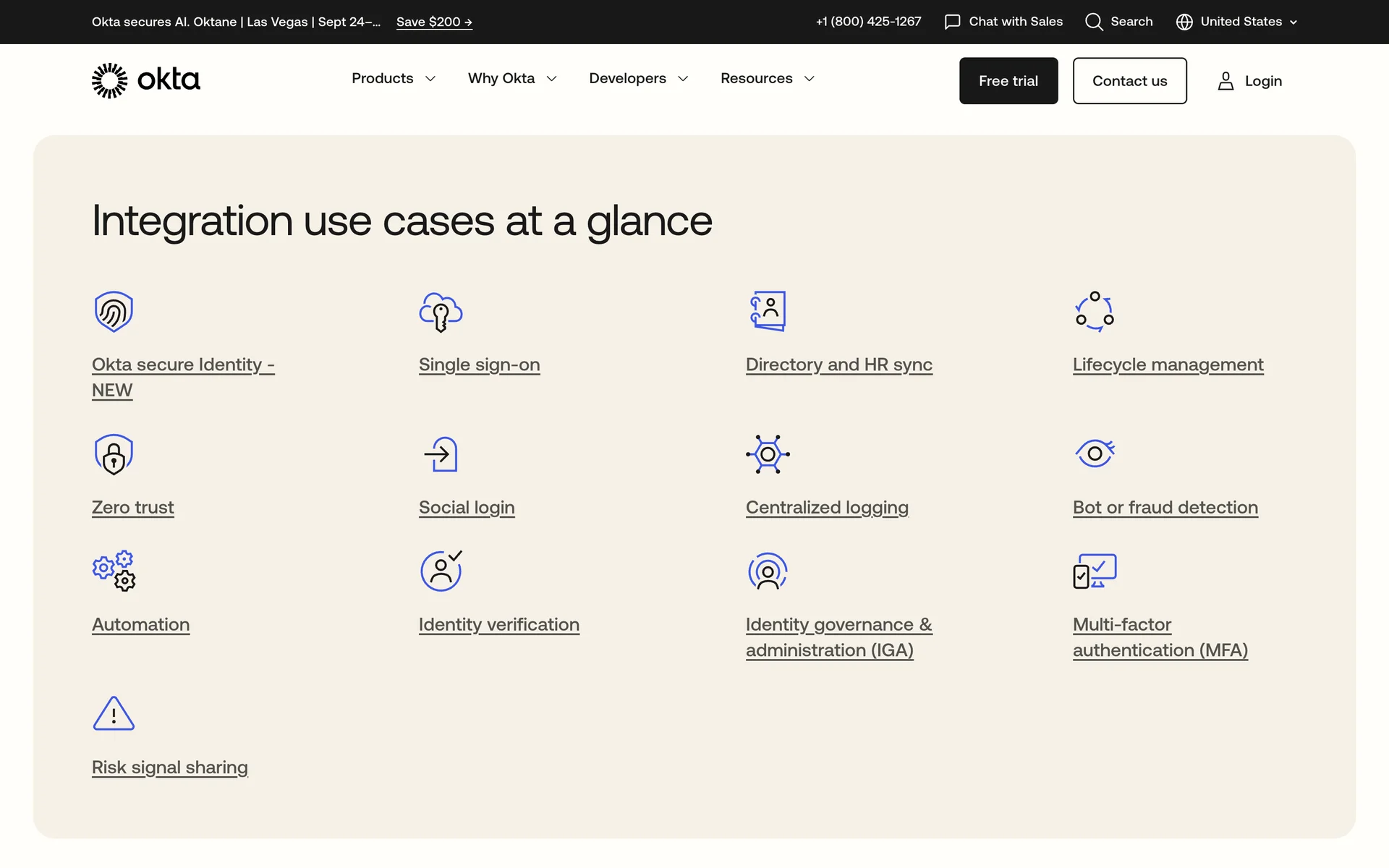
Task: Click the eye icon for Bot or fraud detection
Action: point(1095,454)
